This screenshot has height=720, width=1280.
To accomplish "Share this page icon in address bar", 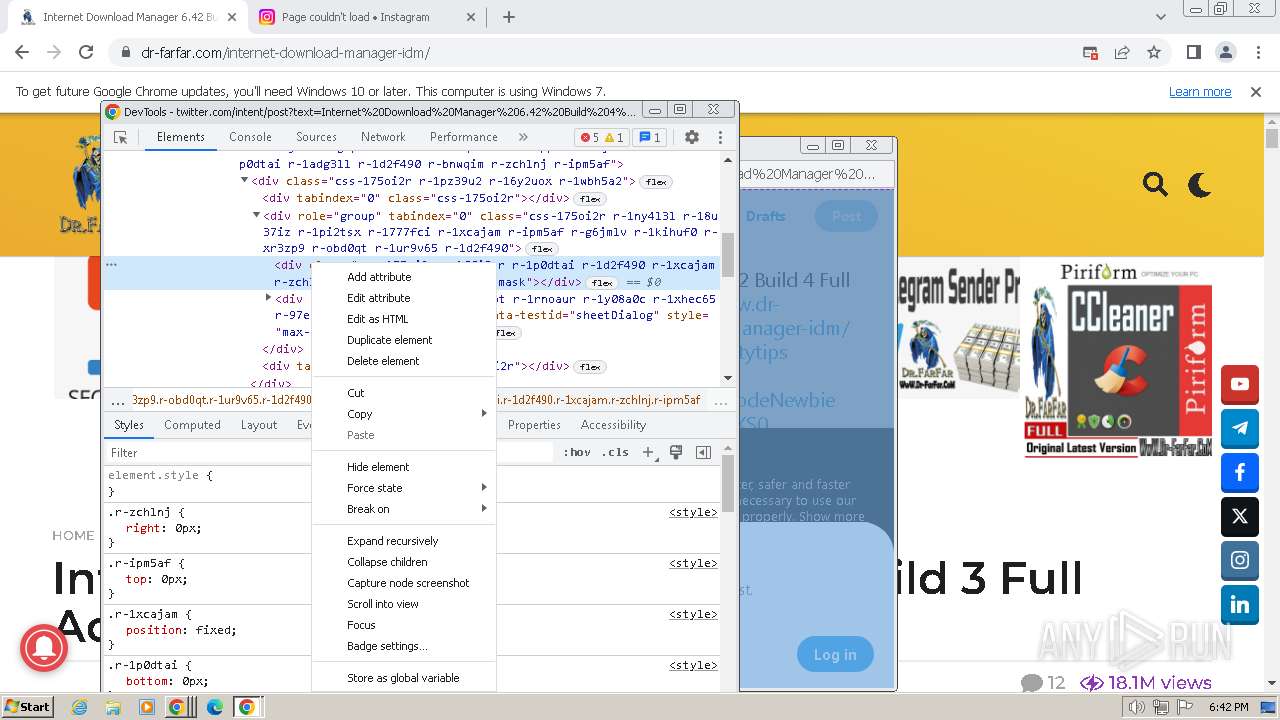I will (x=1122, y=52).
